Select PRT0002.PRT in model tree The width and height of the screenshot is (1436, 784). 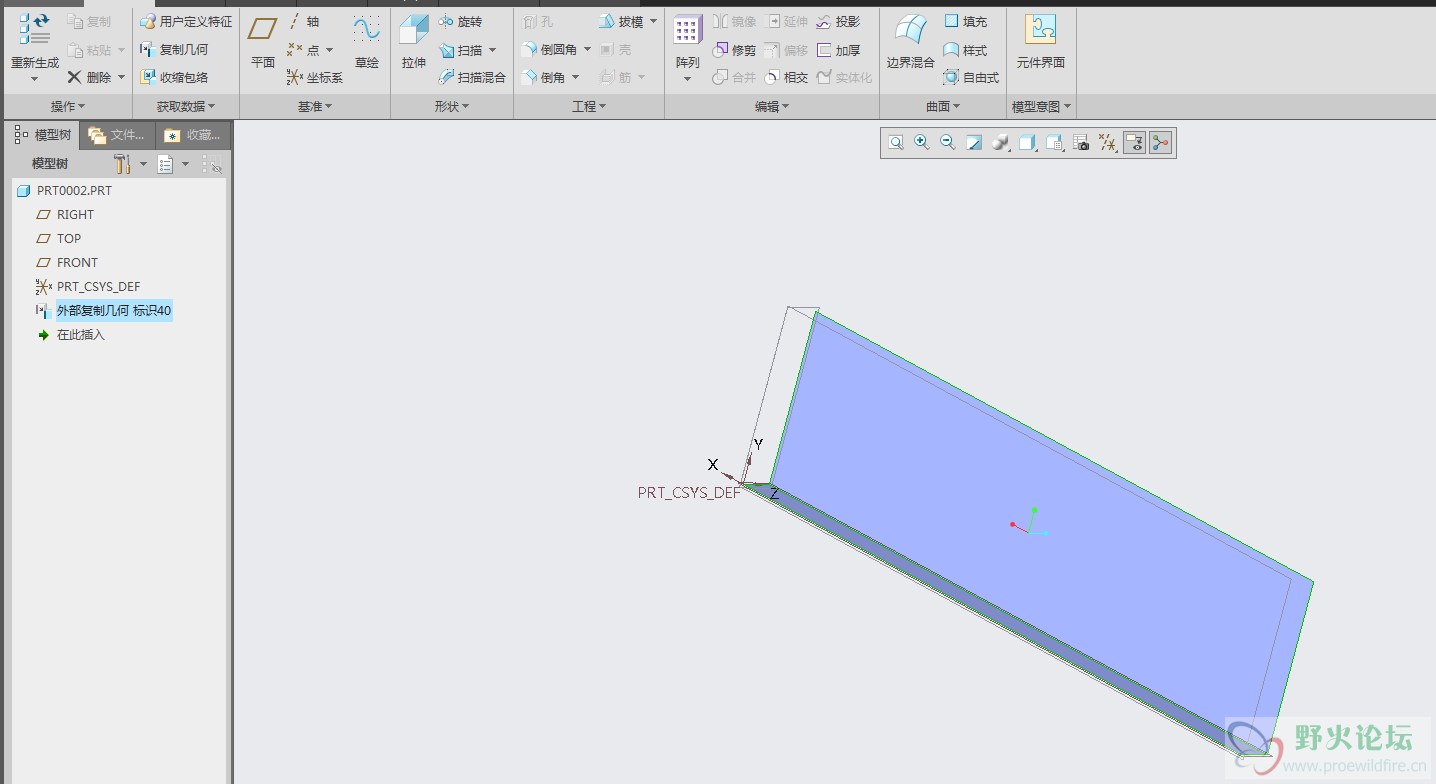(x=65, y=190)
